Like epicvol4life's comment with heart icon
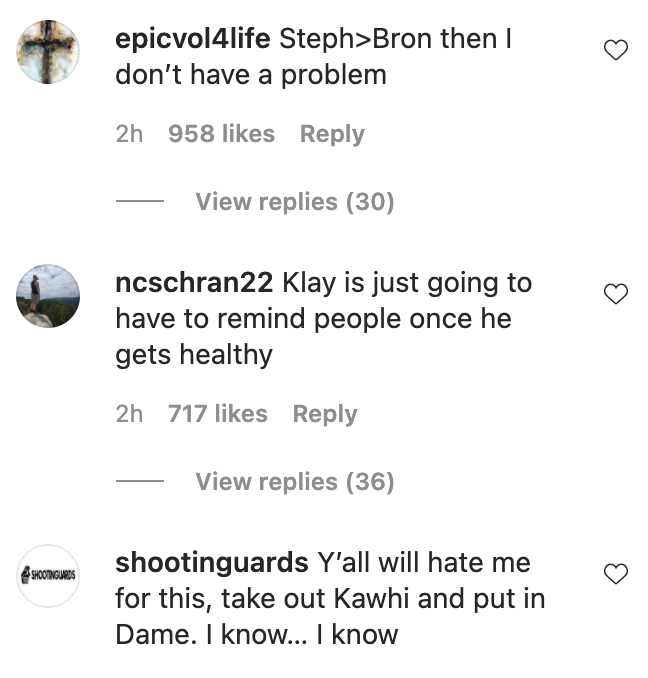Image resolution: width=648 pixels, height=678 pixels. (x=617, y=49)
